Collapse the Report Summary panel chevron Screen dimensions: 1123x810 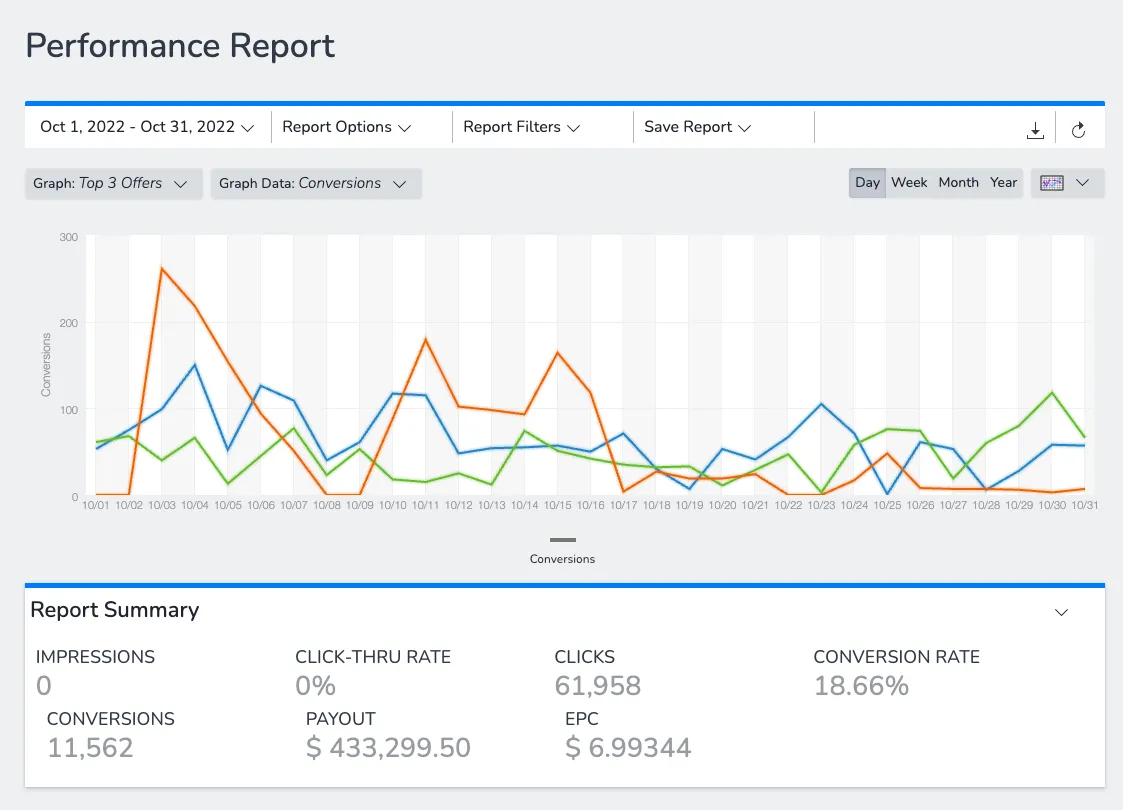[1061, 612]
